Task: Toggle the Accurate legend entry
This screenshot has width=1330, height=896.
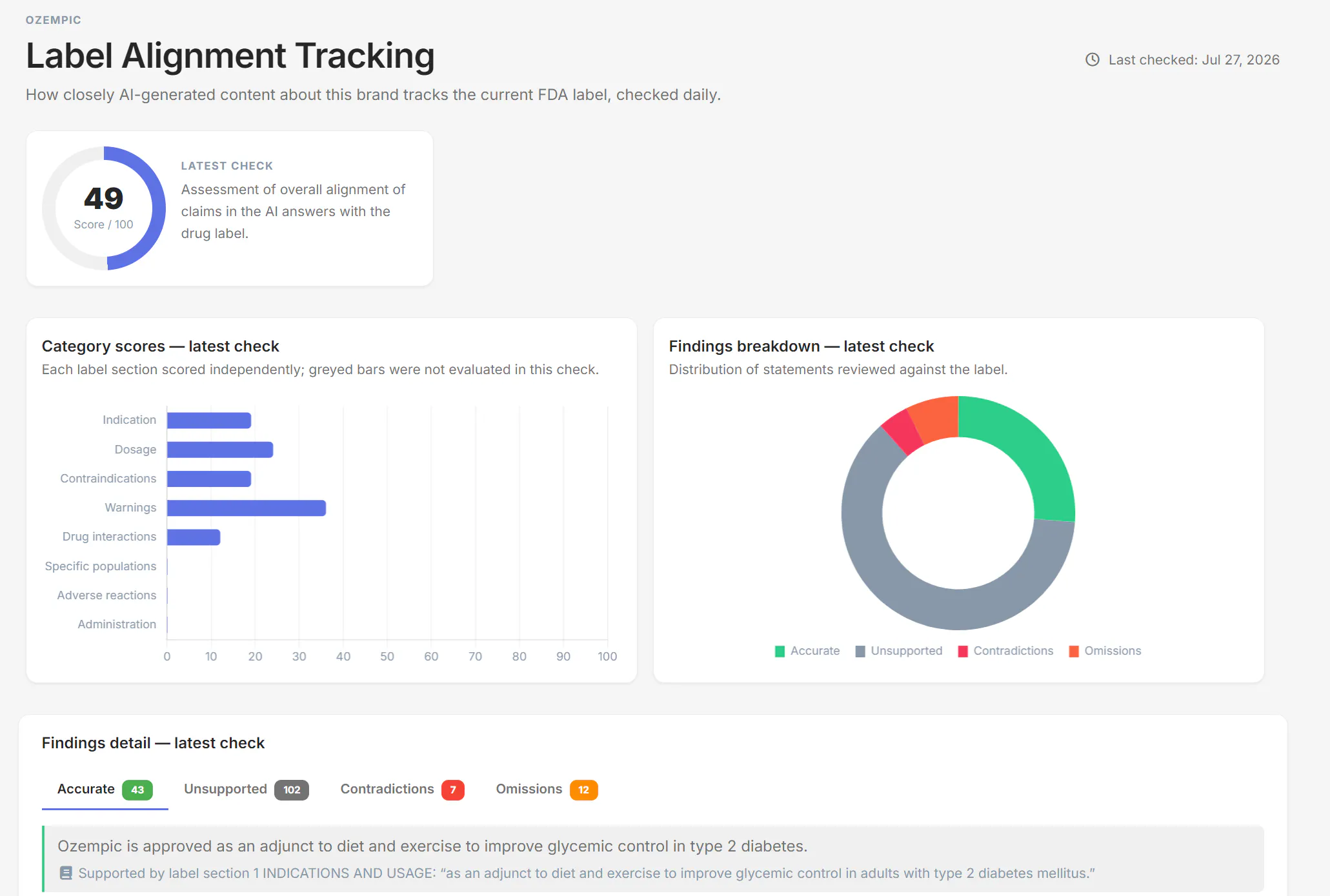Action: (807, 651)
